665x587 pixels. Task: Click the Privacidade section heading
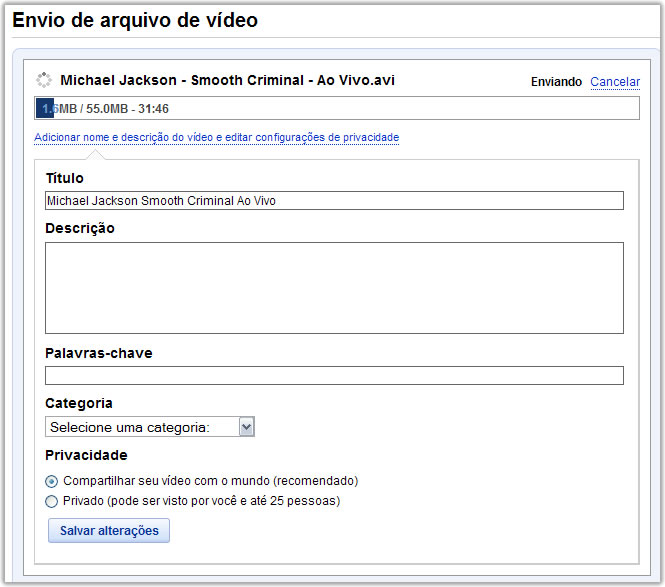(x=86, y=455)
